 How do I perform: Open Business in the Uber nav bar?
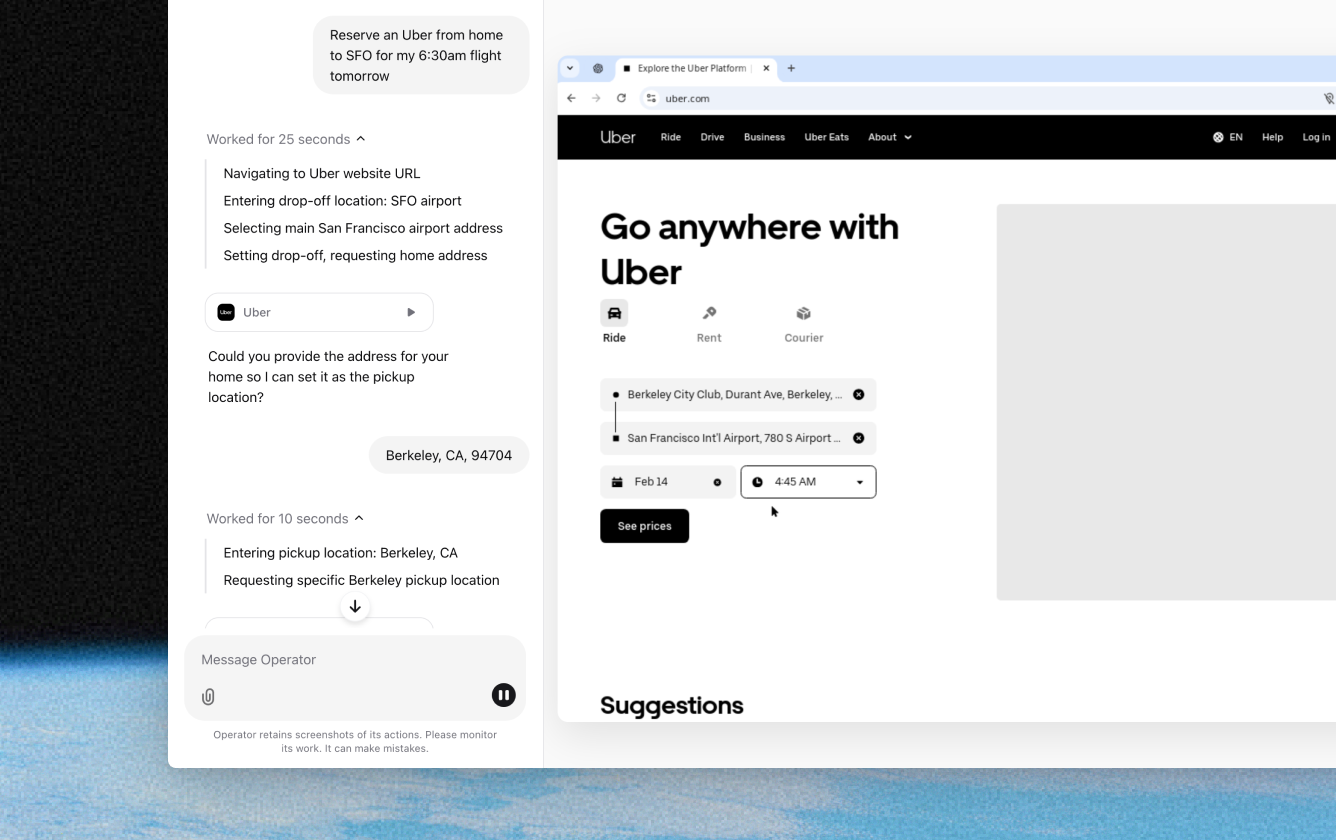pos(764,137)
